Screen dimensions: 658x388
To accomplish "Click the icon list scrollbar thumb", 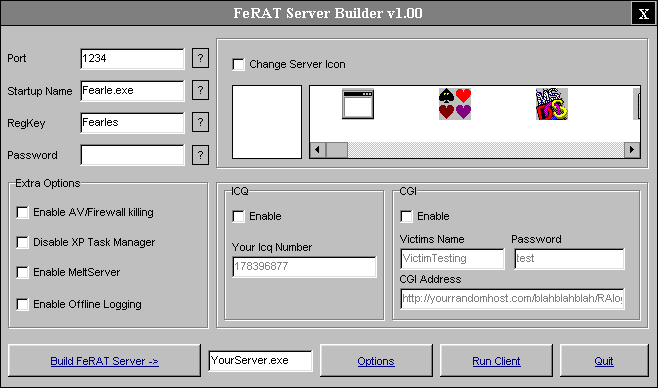I will click(x=337, y=150).
